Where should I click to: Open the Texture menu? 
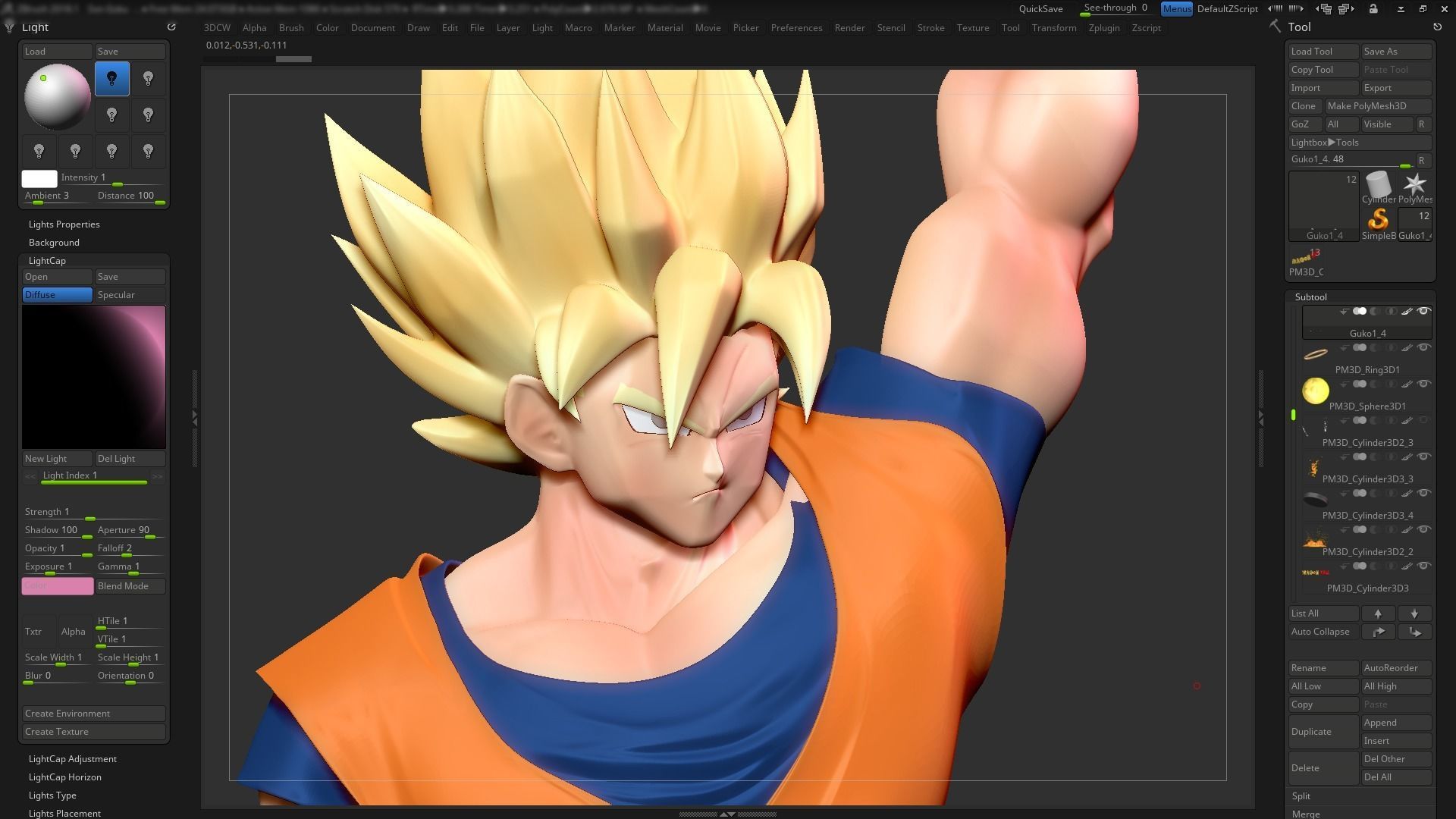coord(973,28)
